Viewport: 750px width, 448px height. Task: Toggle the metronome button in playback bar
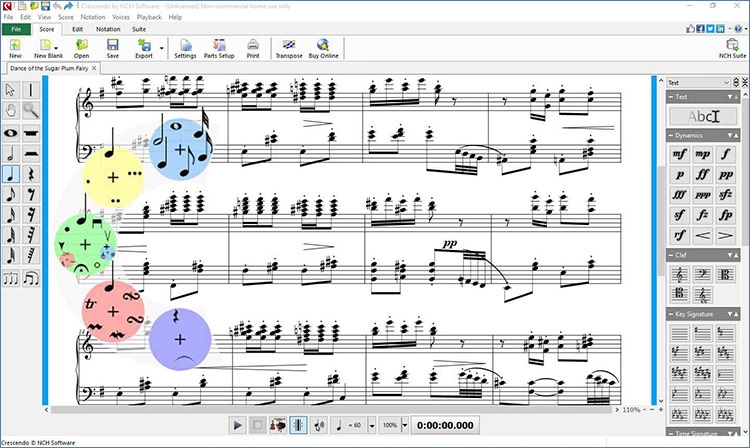(x=297, y=424)
